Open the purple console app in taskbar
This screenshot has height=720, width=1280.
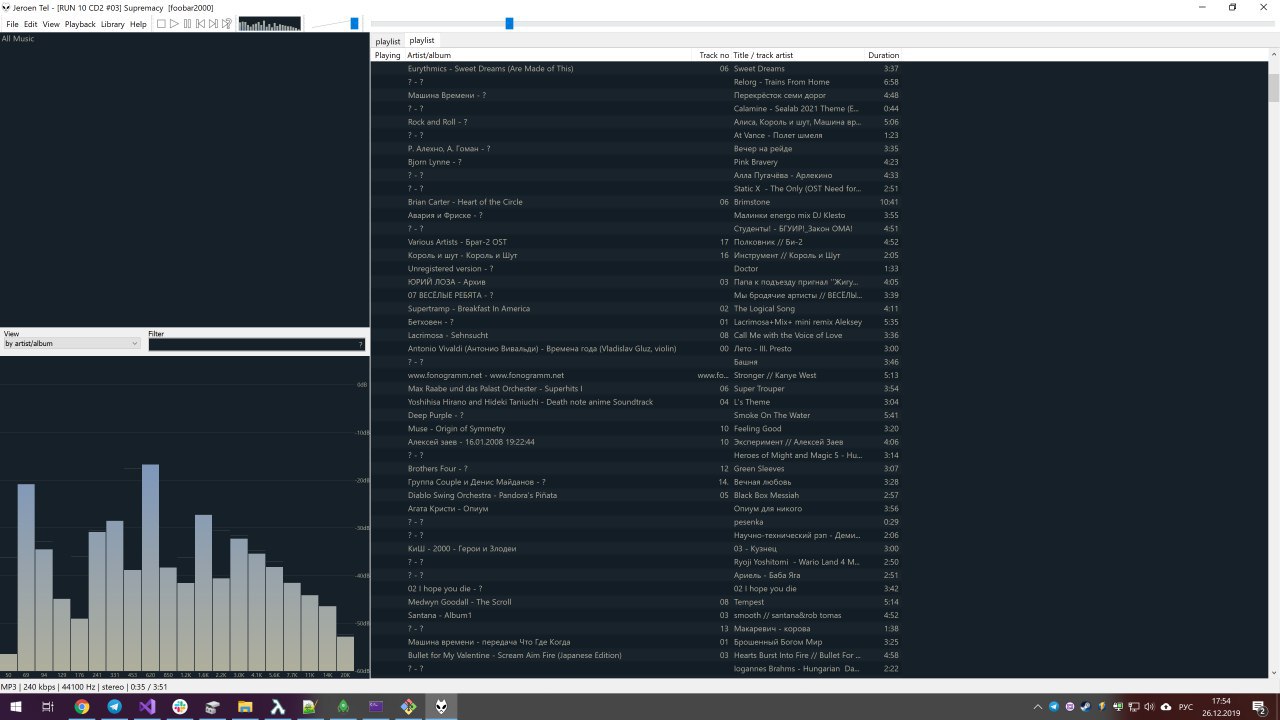376,706
